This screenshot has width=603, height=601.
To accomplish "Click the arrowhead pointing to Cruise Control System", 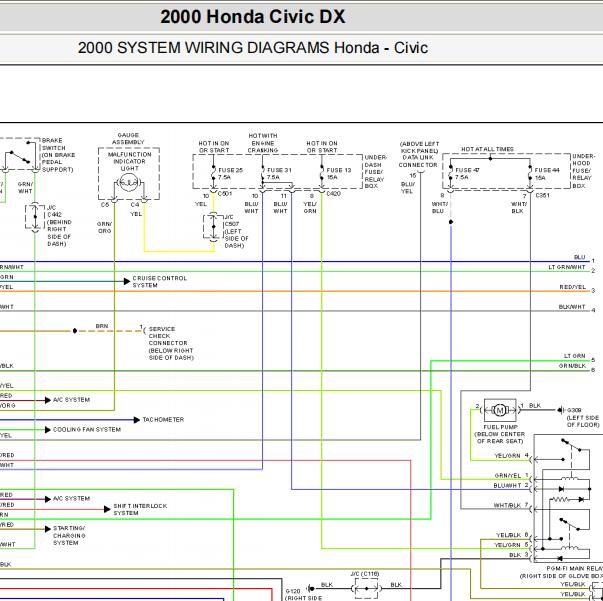I will click(x=127, y=281).
